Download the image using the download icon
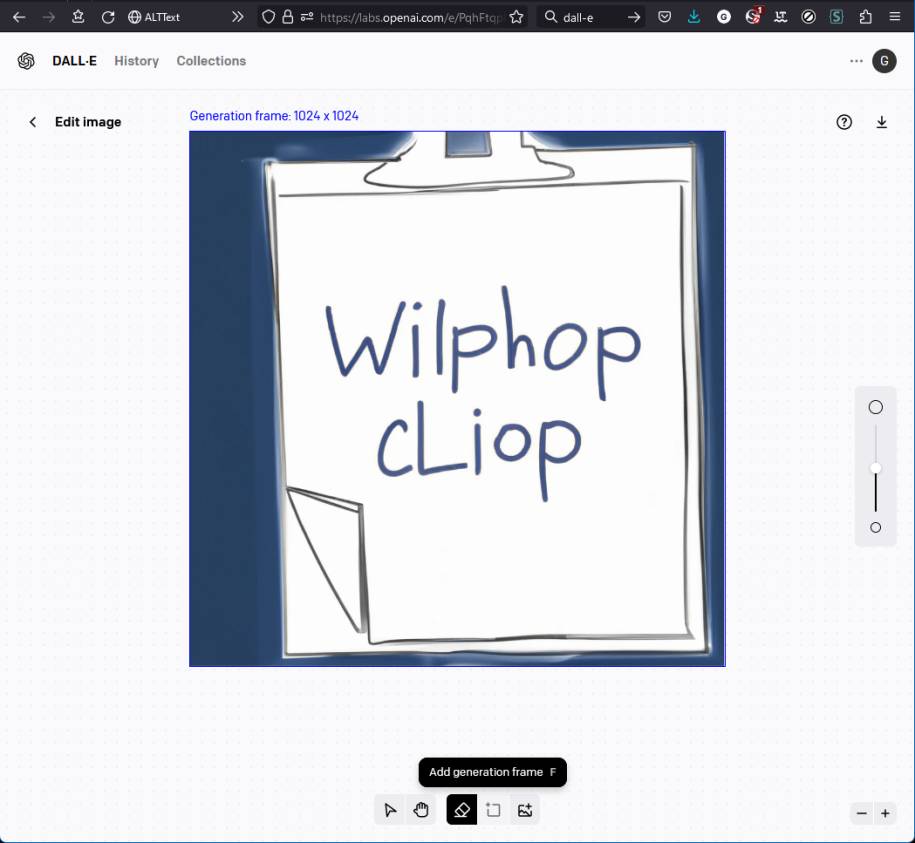The height and width of the screenshot is (843, 915). tap(881, 122)
